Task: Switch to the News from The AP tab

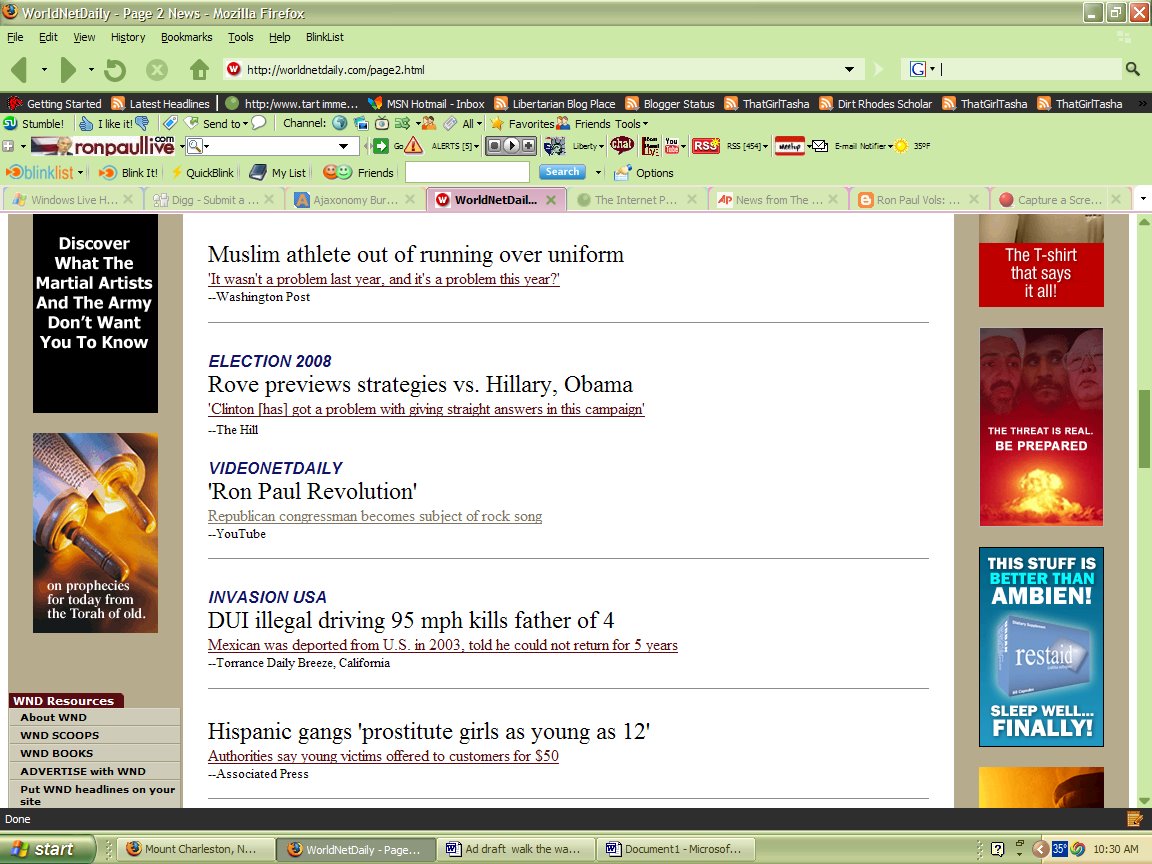Action: click(x=779, y=199)
